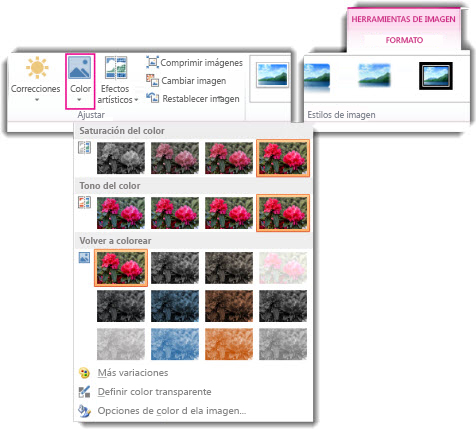The image size is (476, 429).
Task: Click the Restablecer imagen icon
Action: coord(153,98)
